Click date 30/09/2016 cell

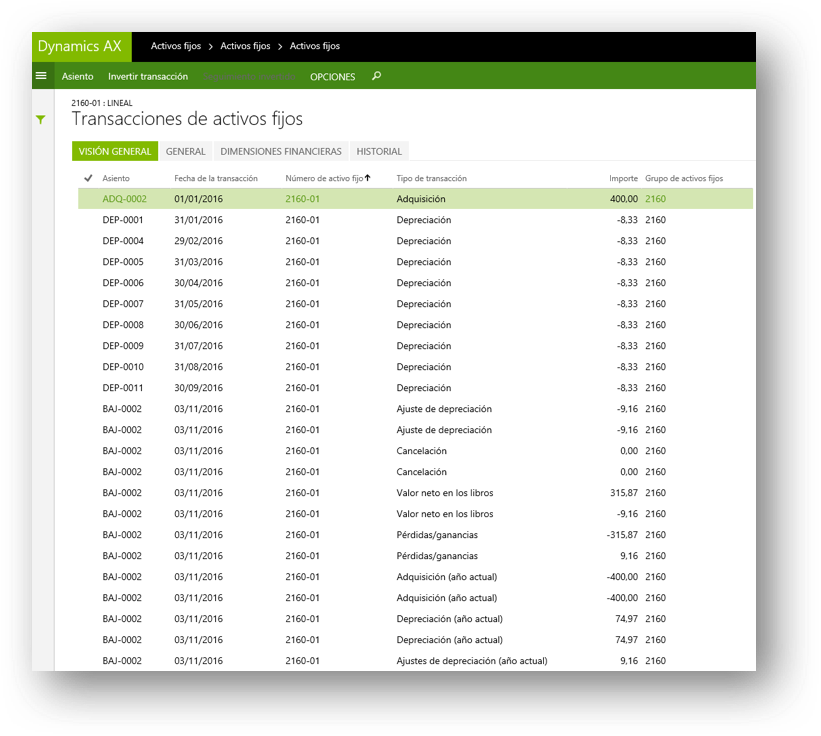point(198,387)
